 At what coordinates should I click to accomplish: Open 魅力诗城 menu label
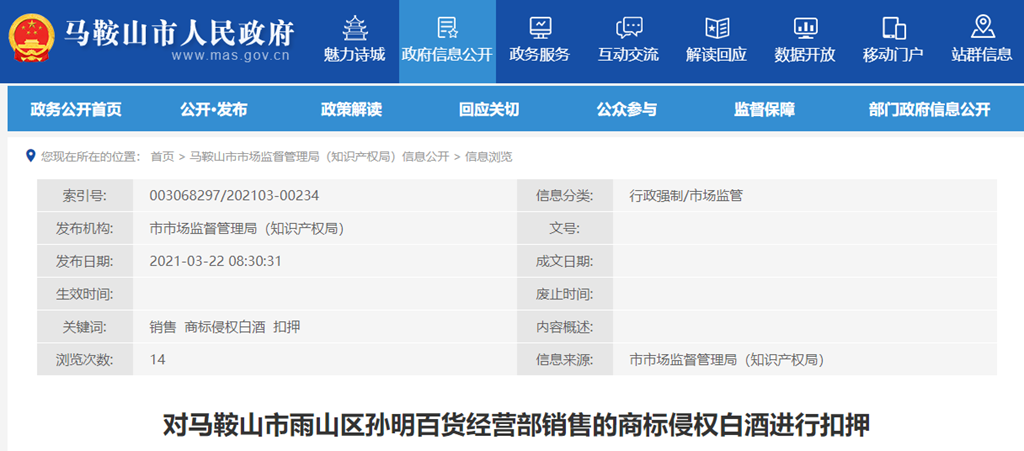(355, 55)
